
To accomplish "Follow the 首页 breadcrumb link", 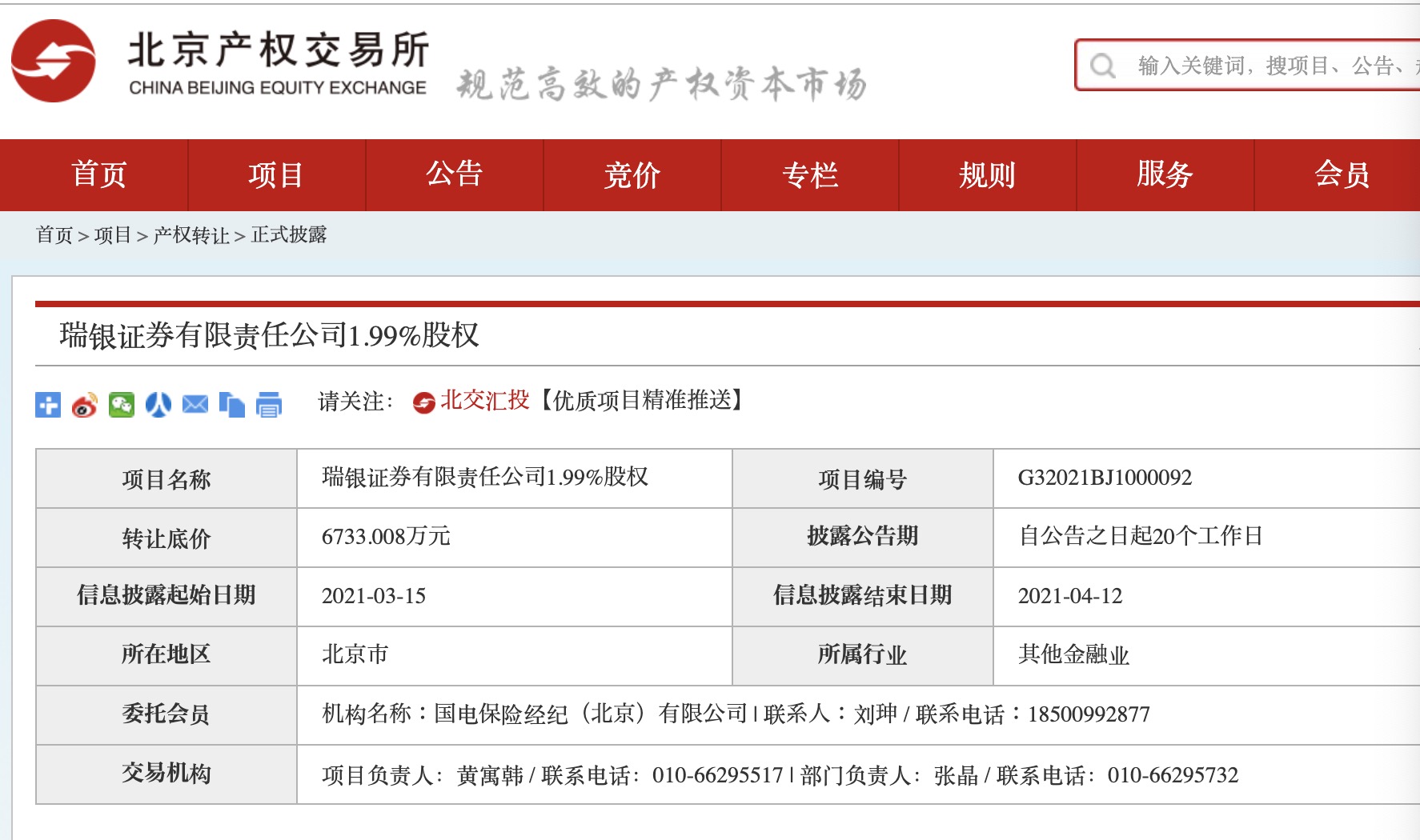I will point(54,235).
